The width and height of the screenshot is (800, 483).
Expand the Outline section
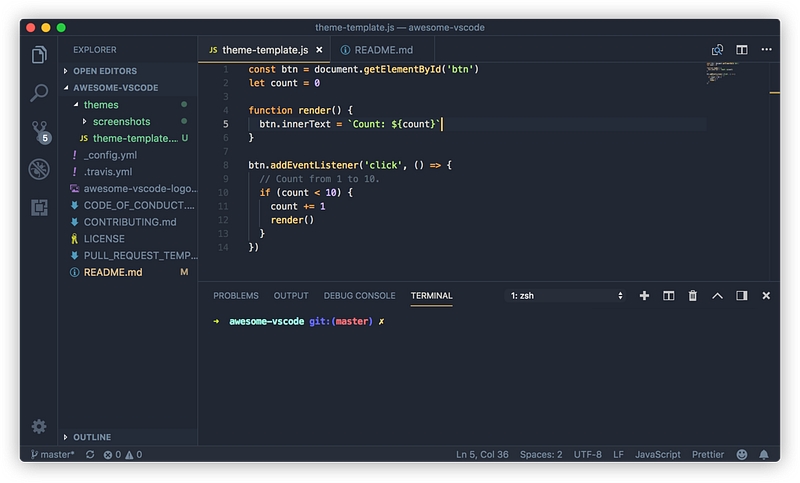(x=92, y=437)
